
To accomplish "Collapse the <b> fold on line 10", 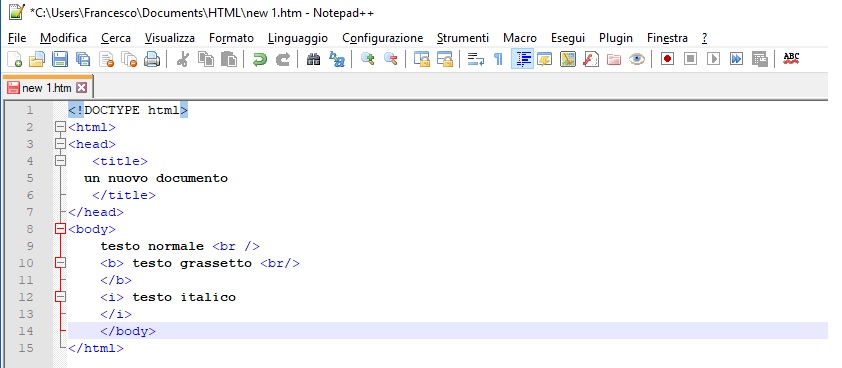I will [x=60, y=263].
